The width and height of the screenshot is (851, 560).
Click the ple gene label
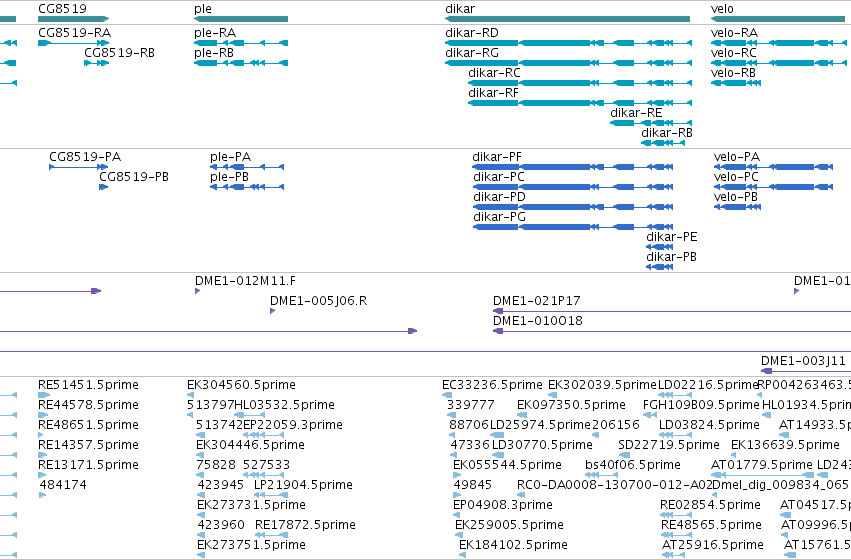pyautogui.click(x=203, y=9)
